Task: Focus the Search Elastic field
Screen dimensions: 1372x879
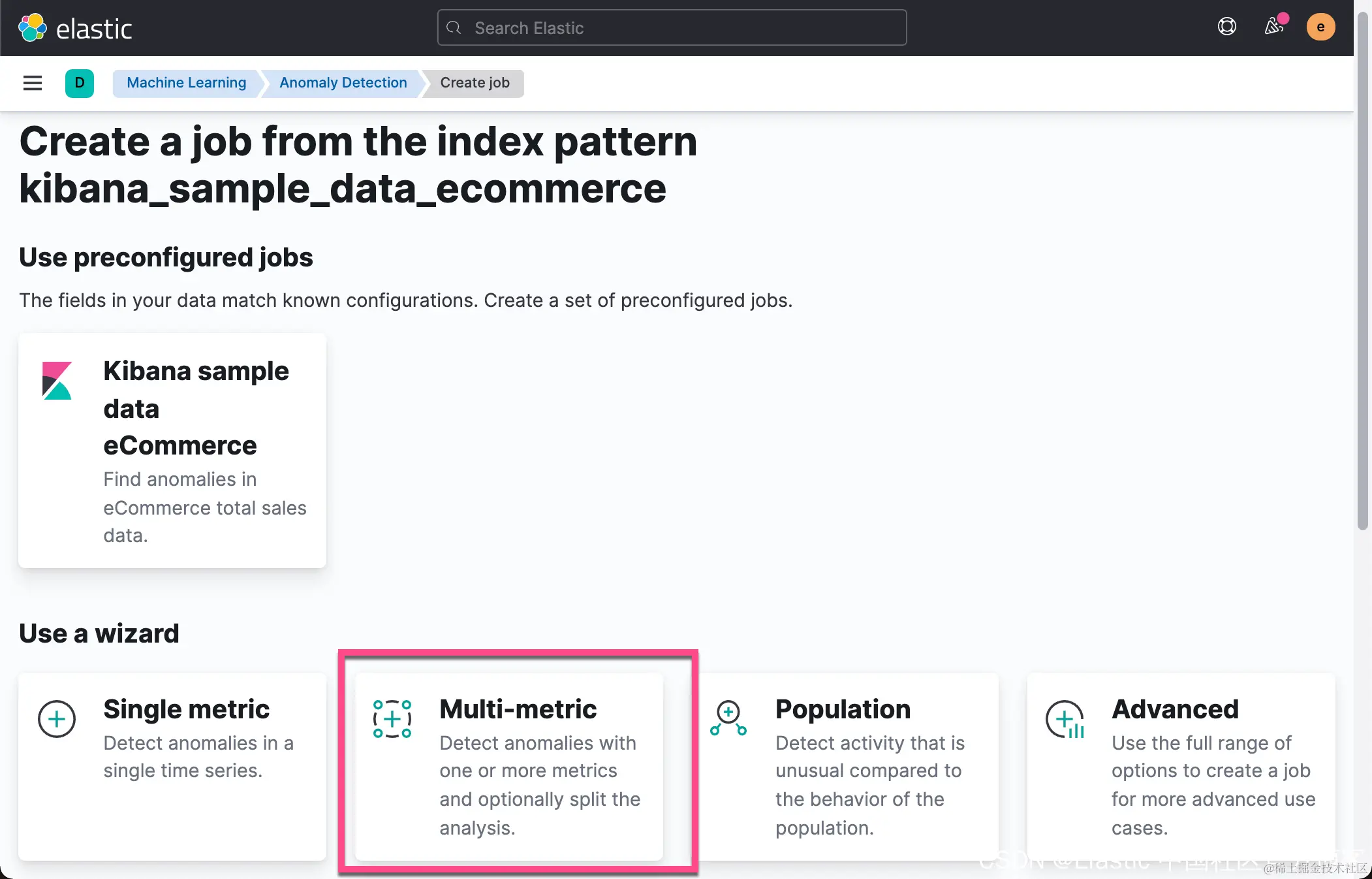Action: [672, 28]
